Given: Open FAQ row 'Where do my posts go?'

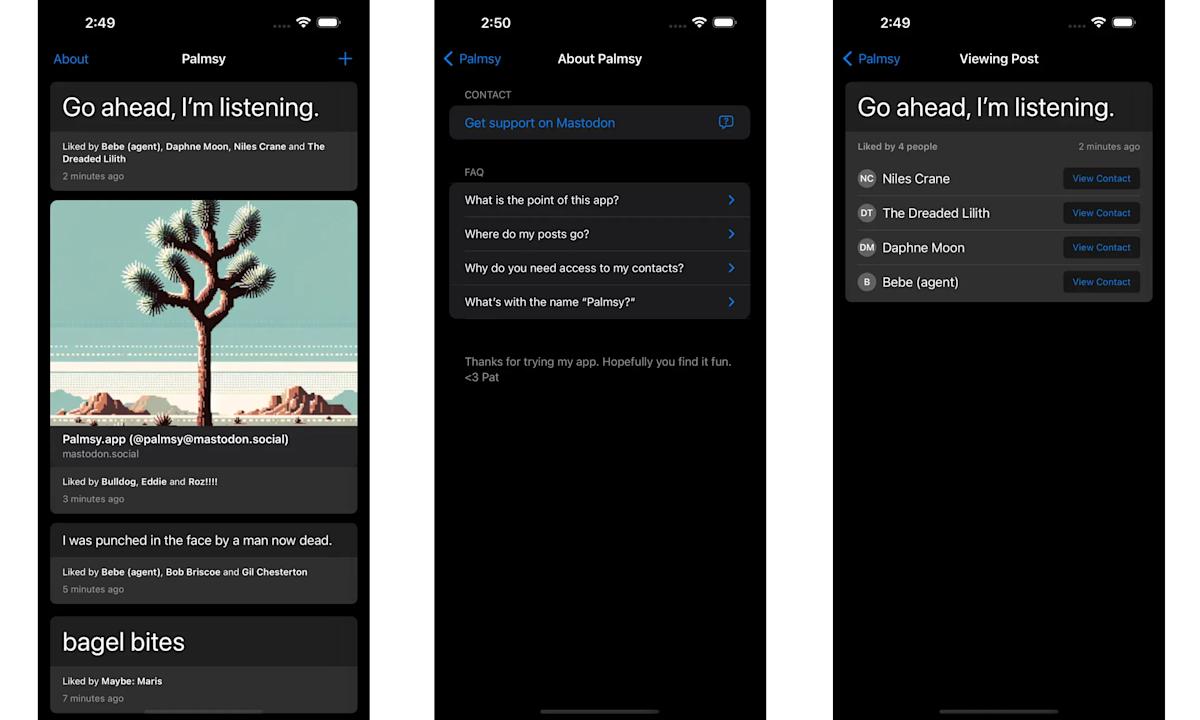Looking at the screenshot, I should (x=600, y=234).
